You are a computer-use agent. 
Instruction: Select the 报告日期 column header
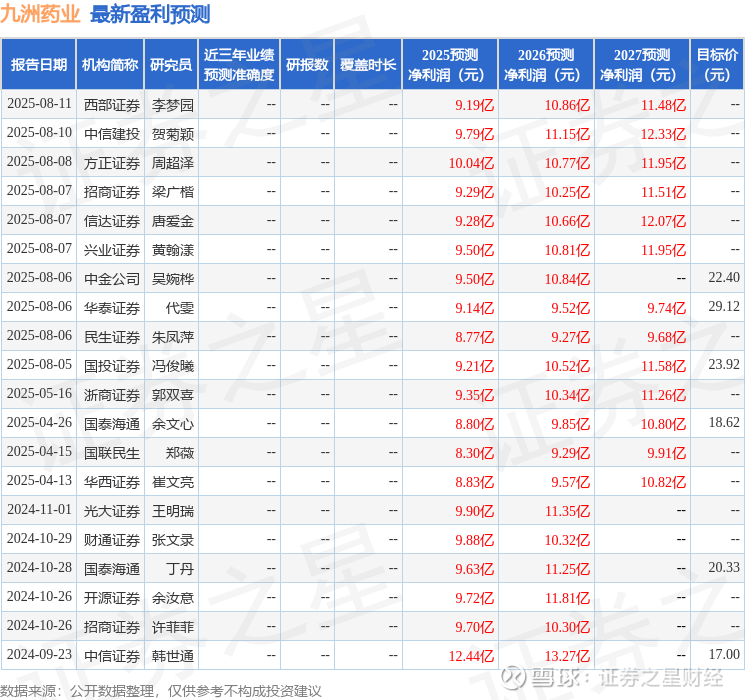click(x=39, y=65)
